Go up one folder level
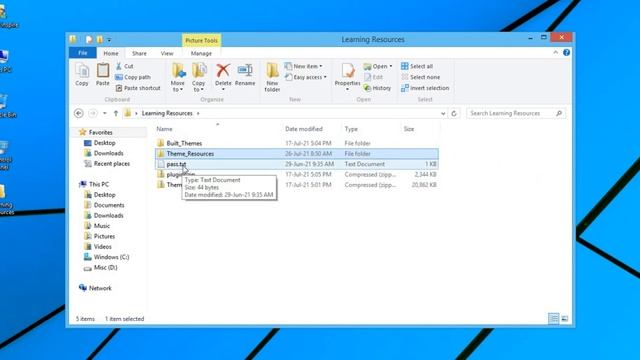This screenshot has width=640, height=360. (116, 113)
